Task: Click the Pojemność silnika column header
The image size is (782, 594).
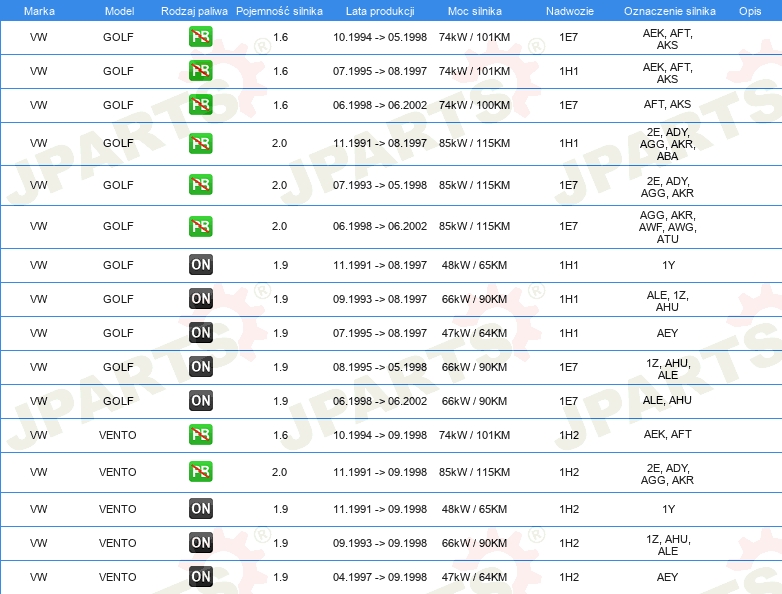Action: [279, 11]
